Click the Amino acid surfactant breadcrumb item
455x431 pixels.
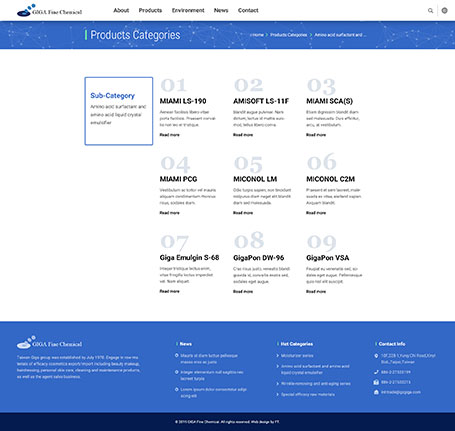340,35
